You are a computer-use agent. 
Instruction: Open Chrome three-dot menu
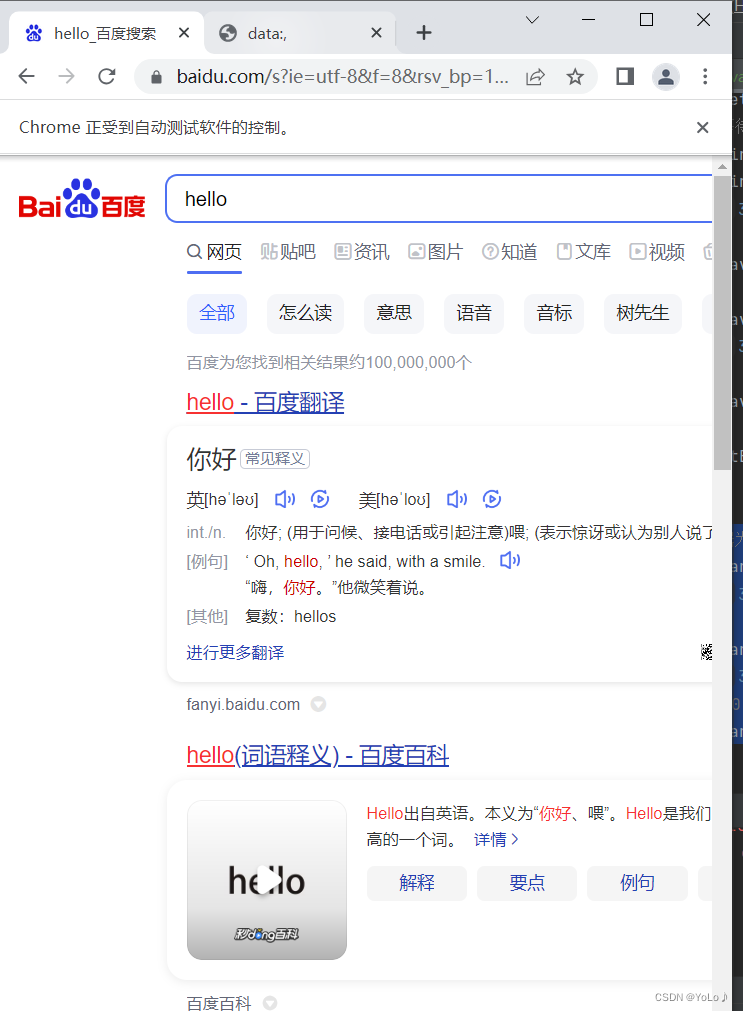(705, 77)
